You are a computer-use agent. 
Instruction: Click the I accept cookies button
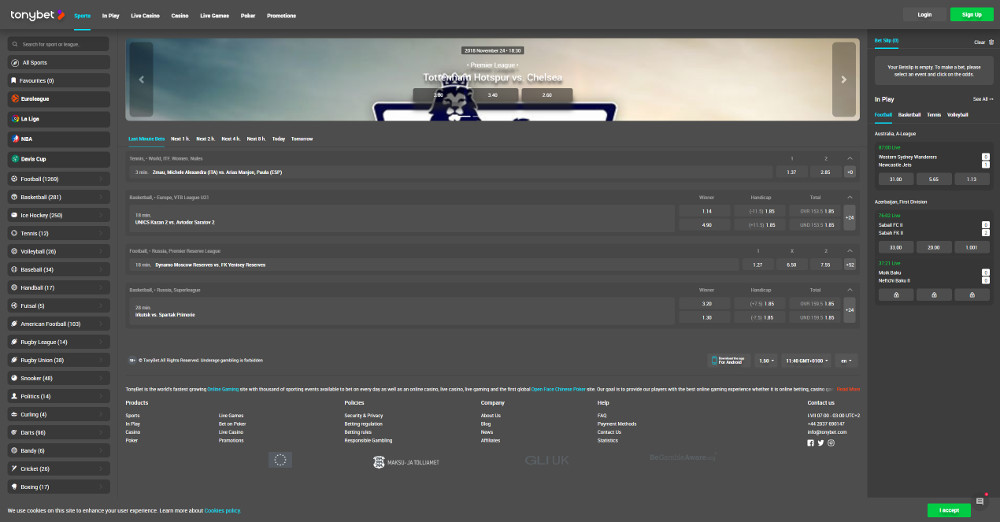click(949, 510)
